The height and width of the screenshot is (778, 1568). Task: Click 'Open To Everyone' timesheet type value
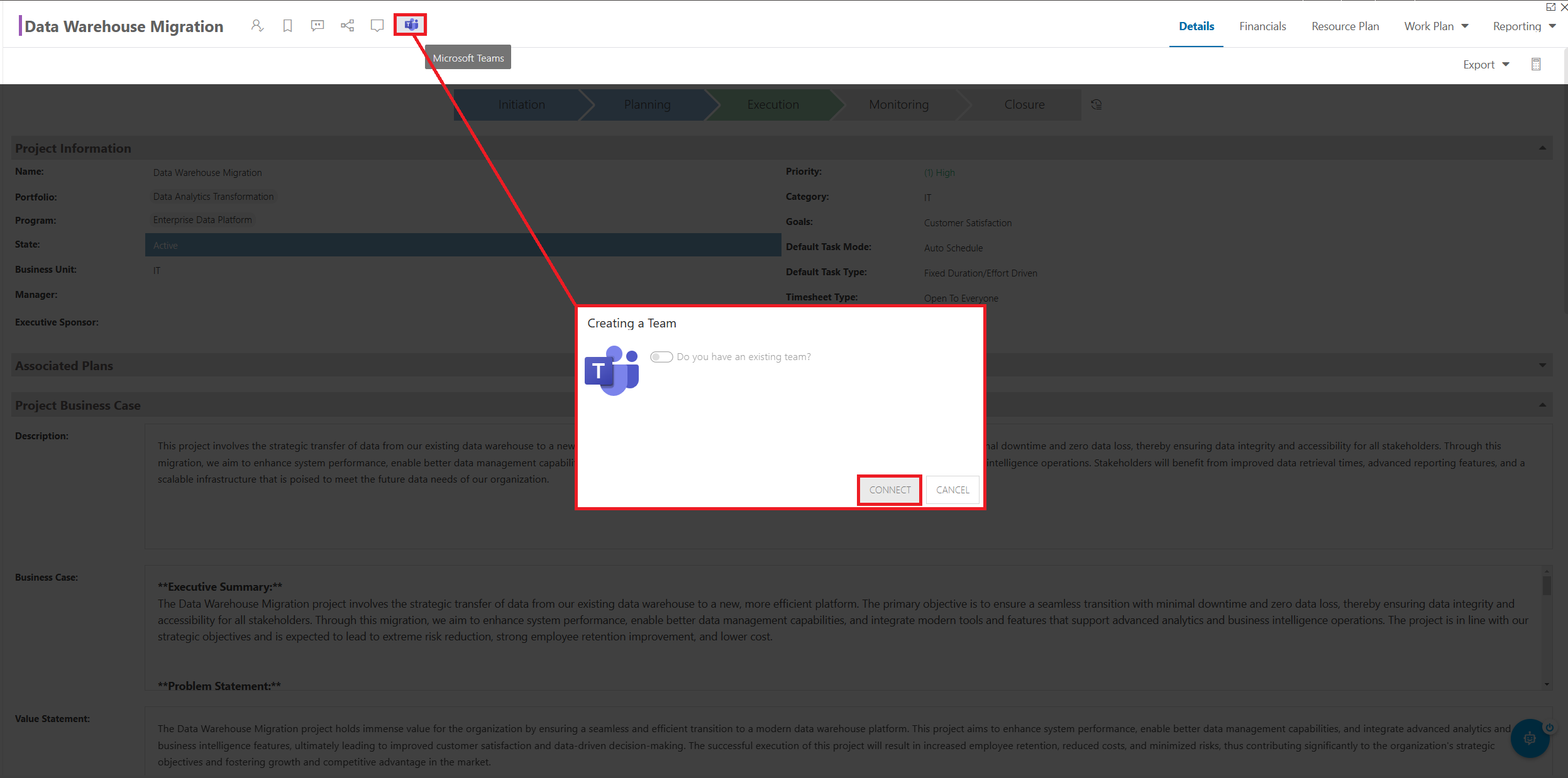(x=961, y=299)
